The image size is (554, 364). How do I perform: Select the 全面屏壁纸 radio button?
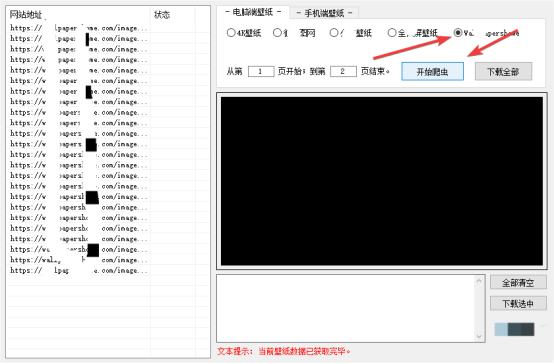412,33
